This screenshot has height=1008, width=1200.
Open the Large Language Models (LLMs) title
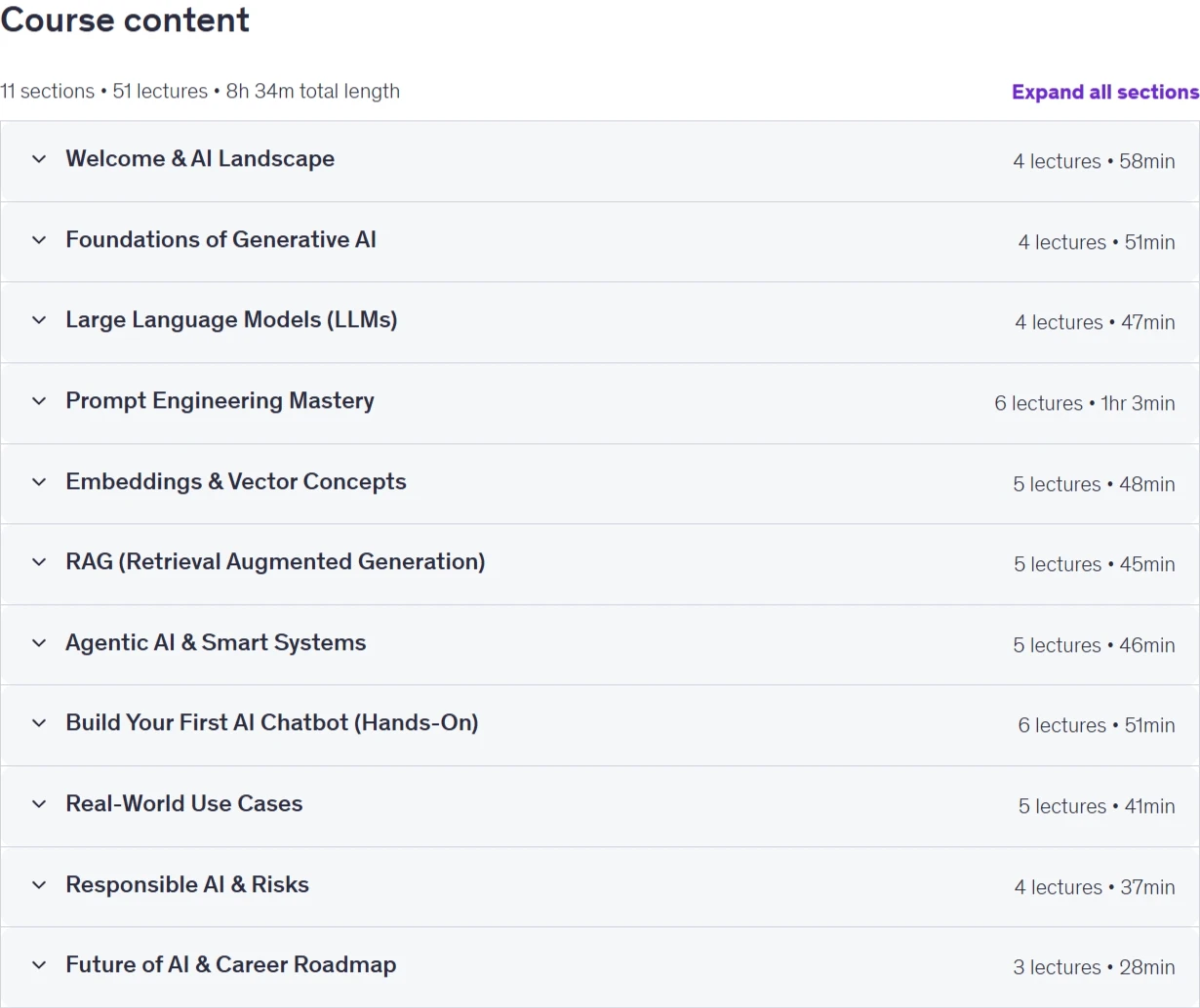(x=231, y=320)
